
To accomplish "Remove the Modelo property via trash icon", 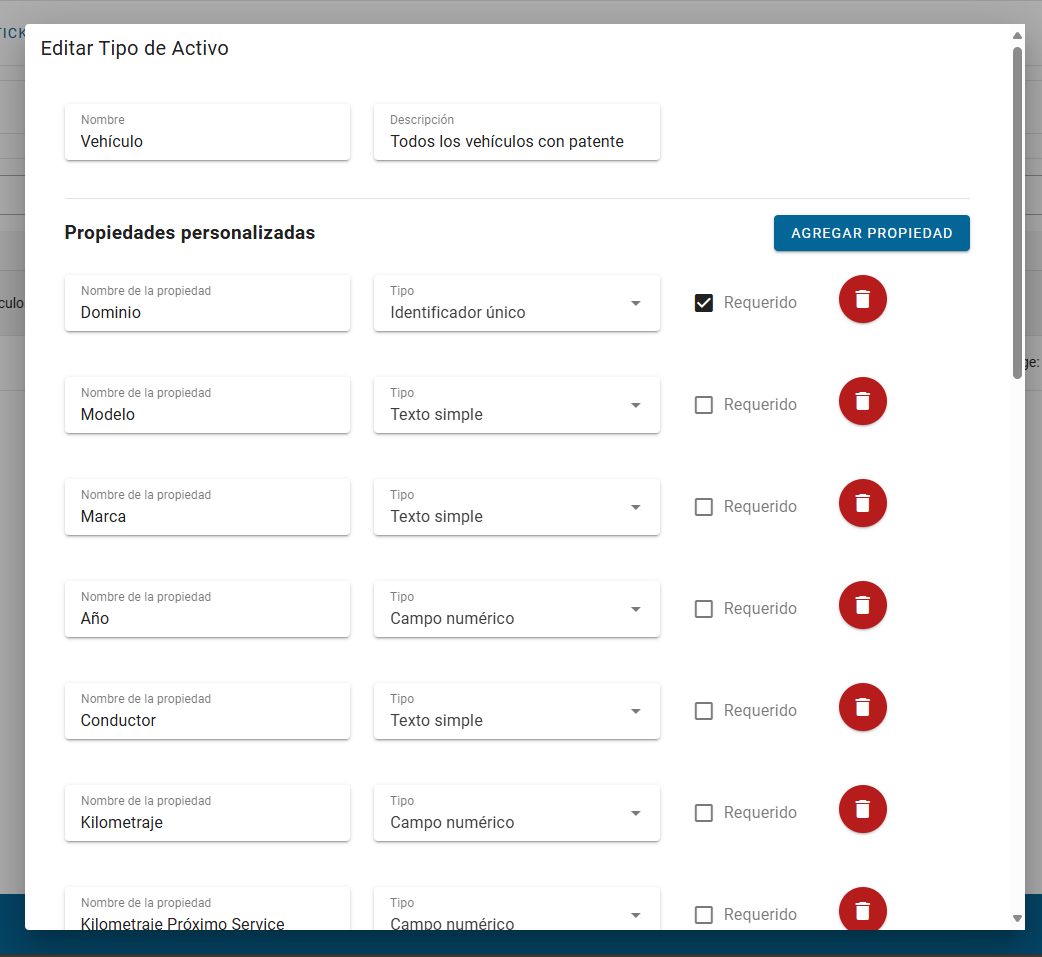I will tap(862, 401).
